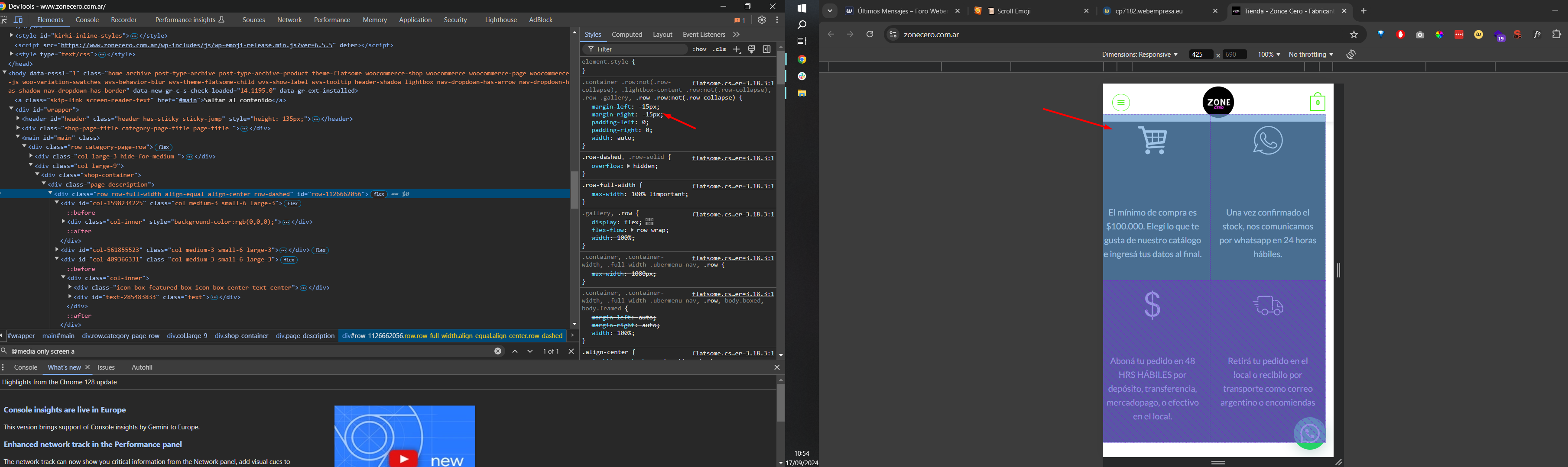Open the browser extensions puzzle icon
The width and height of the screenshot is (1568, 467).
1556,35
